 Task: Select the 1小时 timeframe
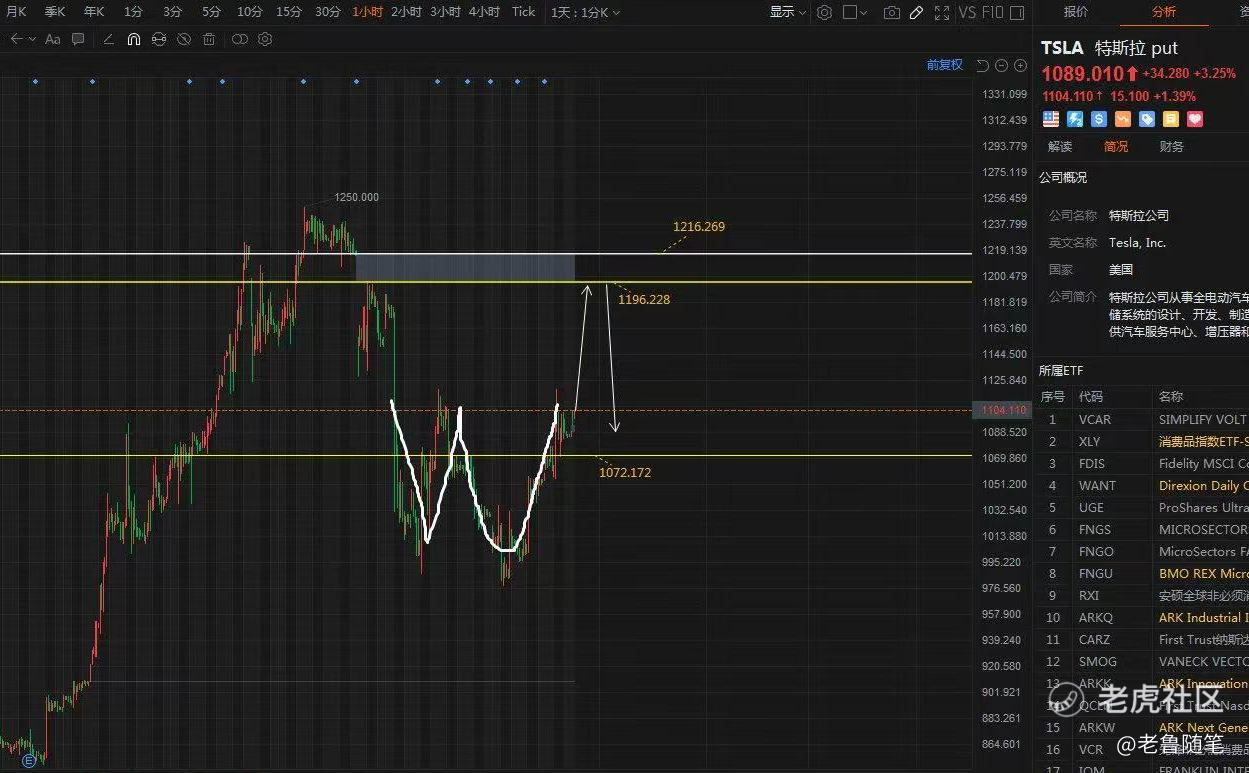368,12
